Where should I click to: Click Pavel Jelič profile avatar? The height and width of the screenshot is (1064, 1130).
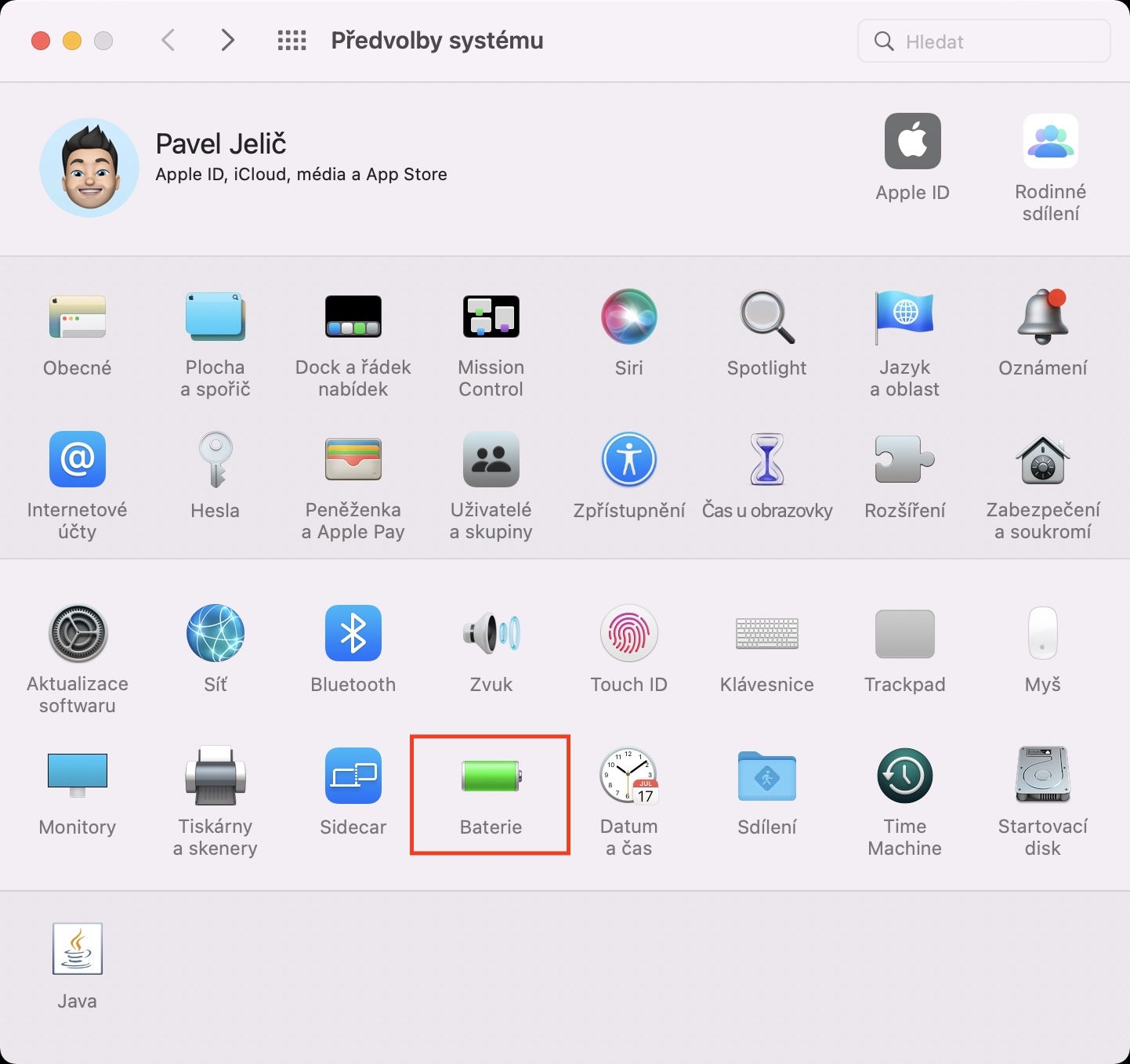pyautogui.click(x=89, y=168)
